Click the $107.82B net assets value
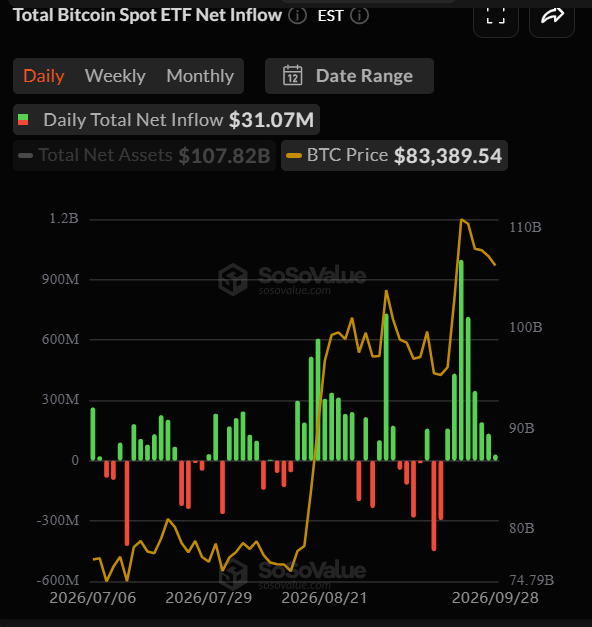Screen dimensions: 592x627 click(x=224, y=156)
